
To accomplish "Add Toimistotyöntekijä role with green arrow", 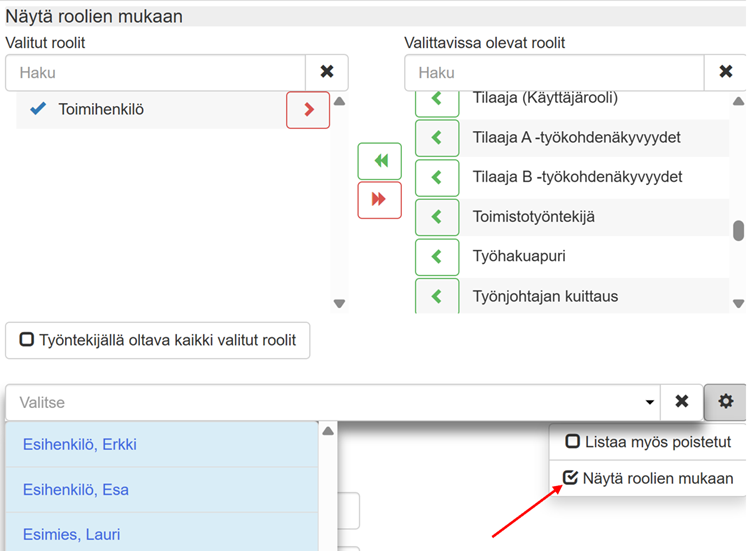I will (436, 217).
